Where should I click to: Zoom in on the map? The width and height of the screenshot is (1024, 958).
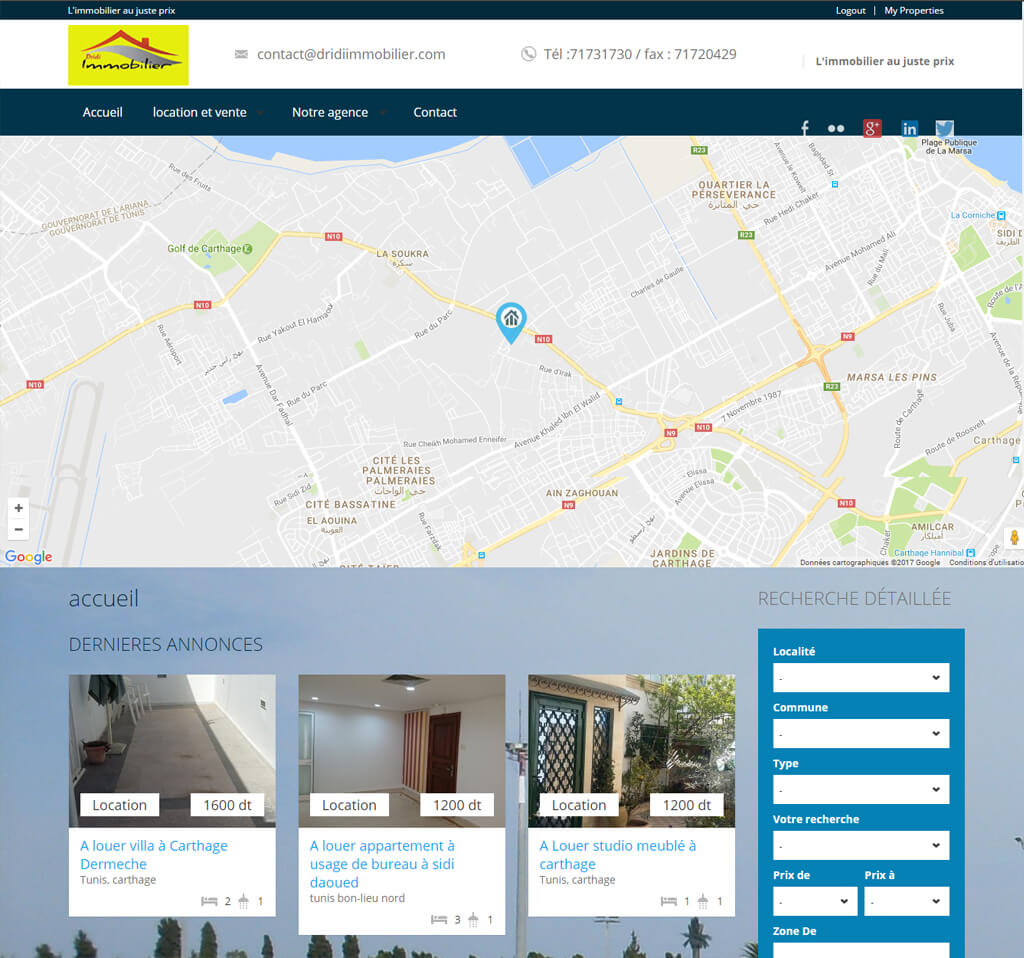tap(18, 508)
